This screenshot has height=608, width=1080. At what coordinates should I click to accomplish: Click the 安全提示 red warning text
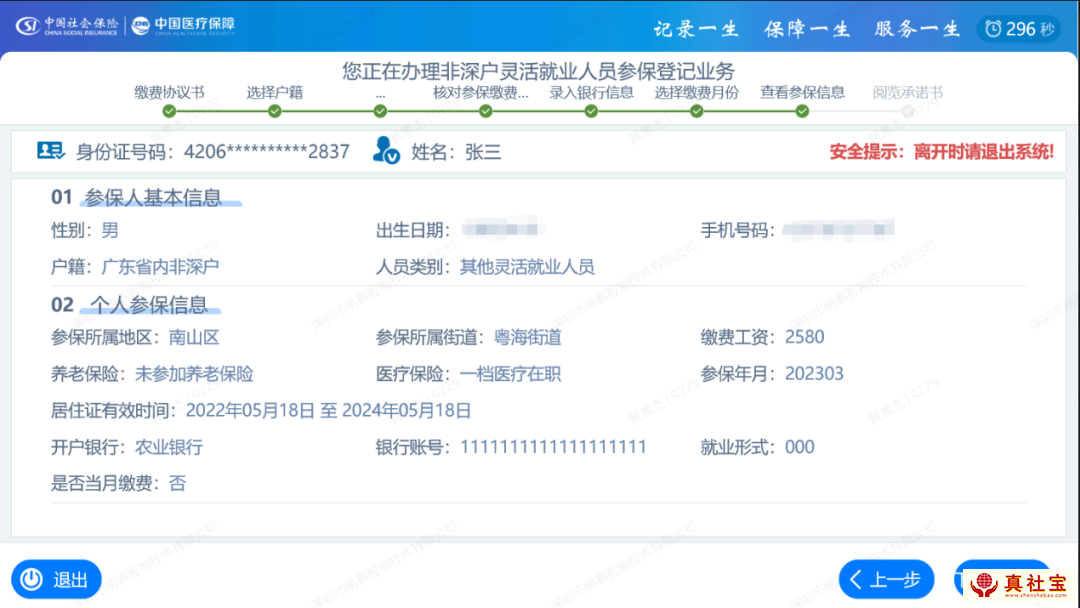[941, 152]
